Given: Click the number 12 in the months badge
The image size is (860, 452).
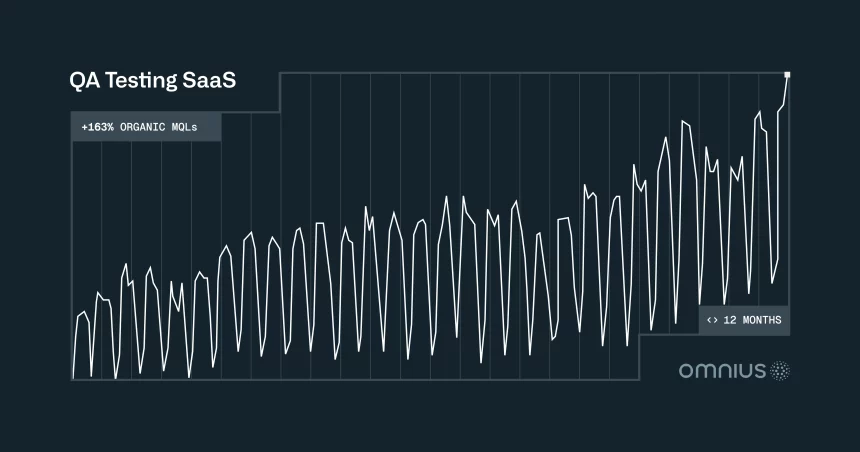Looking at the screenshot, I should pyautogui.click(x=729, y=320).
